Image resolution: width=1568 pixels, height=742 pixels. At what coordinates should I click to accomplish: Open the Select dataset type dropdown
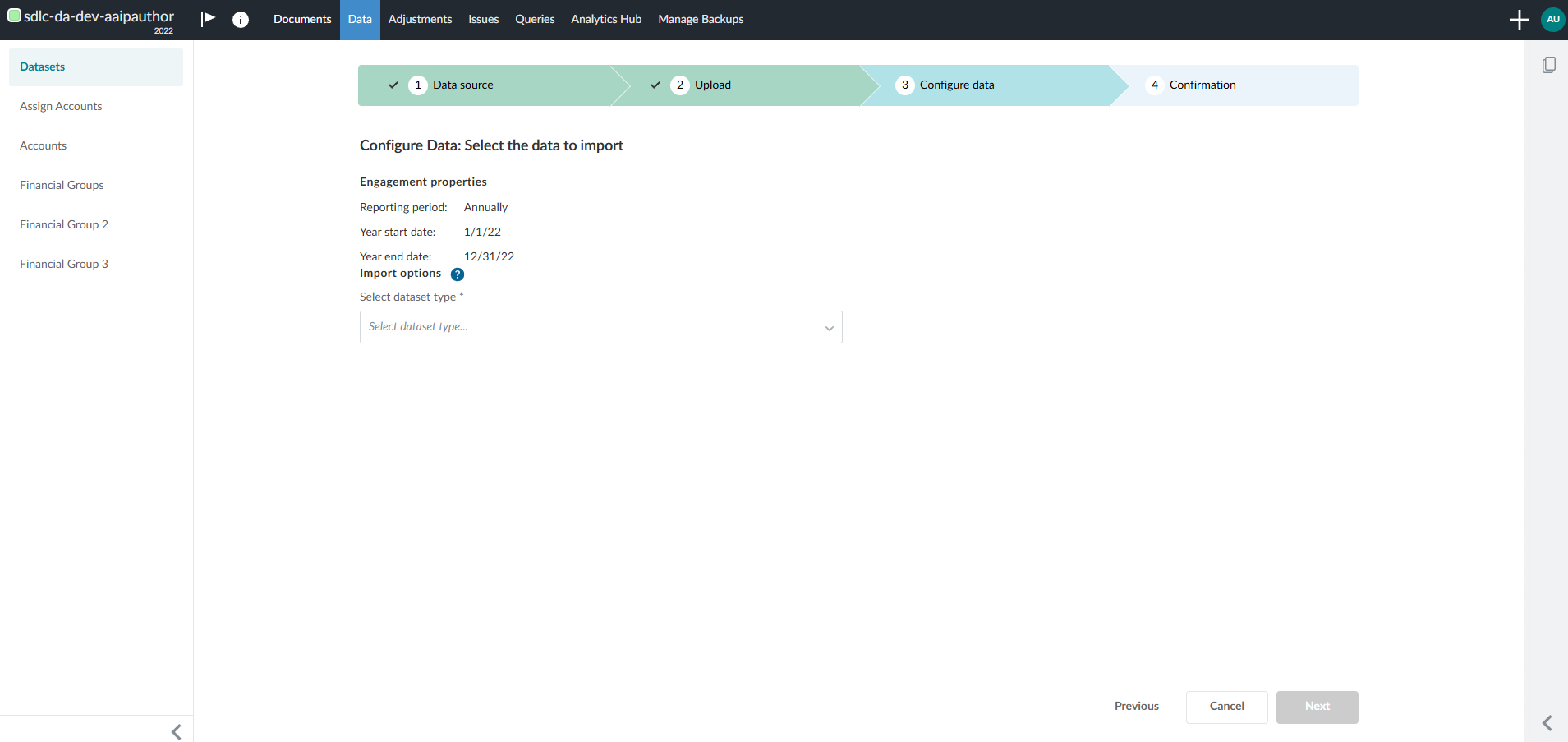(x=600, y=327)
